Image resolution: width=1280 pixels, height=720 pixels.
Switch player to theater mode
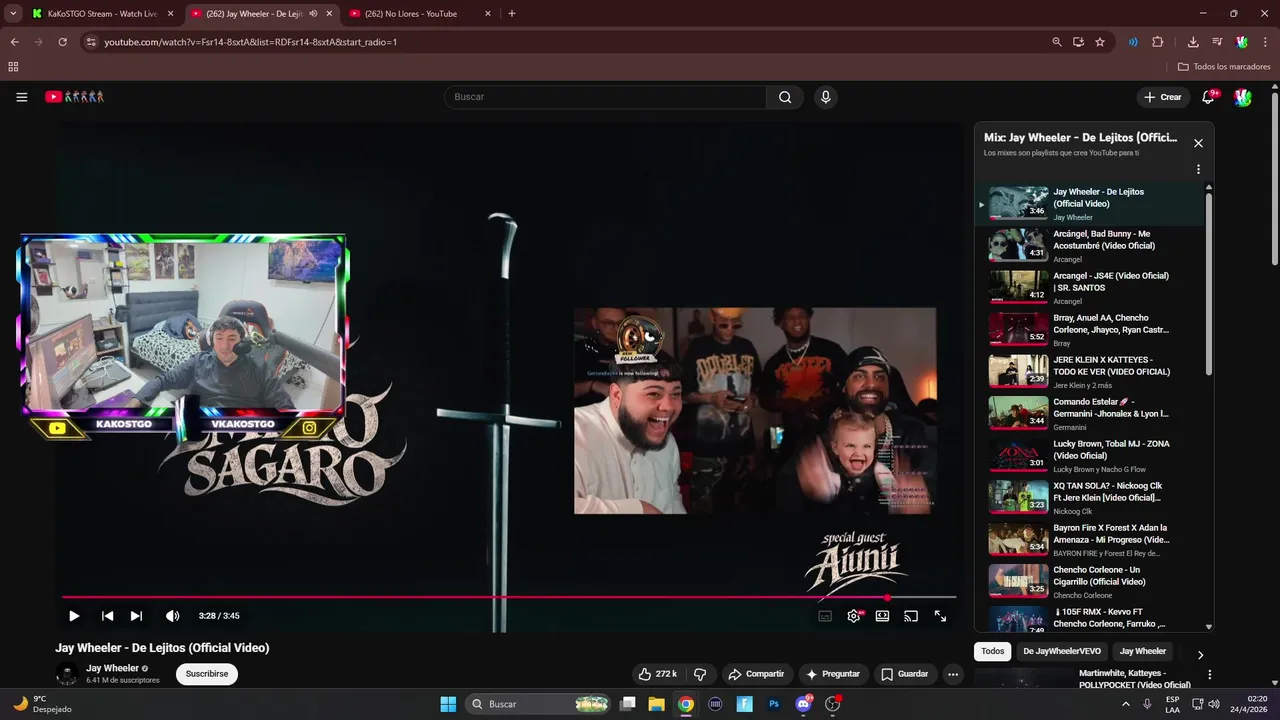pyautogui.click(x=882, y=616)
